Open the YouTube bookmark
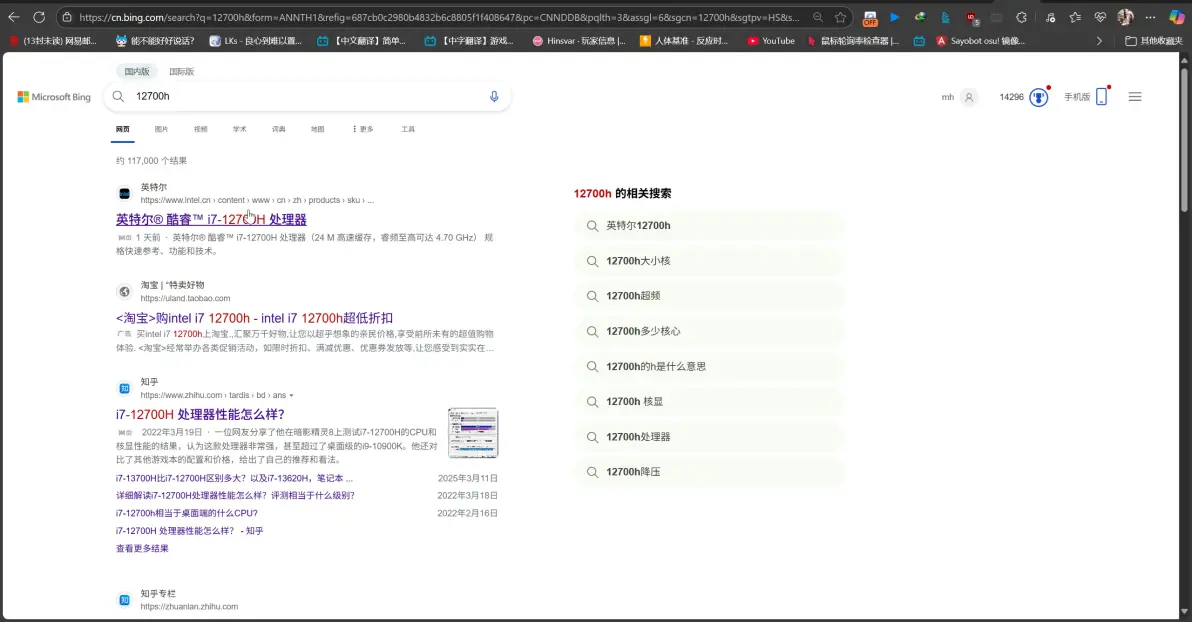The width and height of the screenshot is (1192, 622). pos(771,41)
